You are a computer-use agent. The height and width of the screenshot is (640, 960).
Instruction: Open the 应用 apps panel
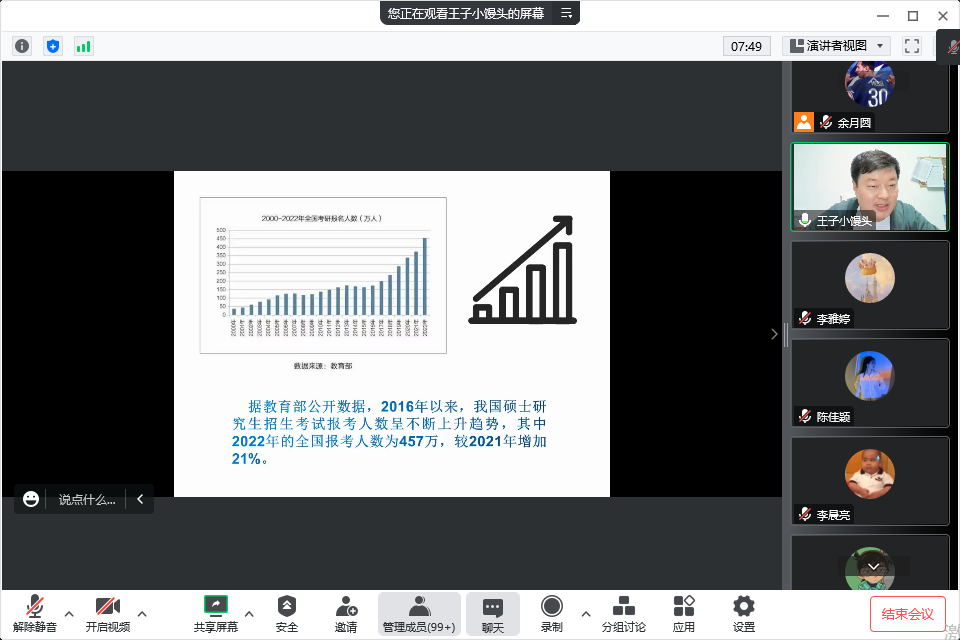(x=684, y=613)
